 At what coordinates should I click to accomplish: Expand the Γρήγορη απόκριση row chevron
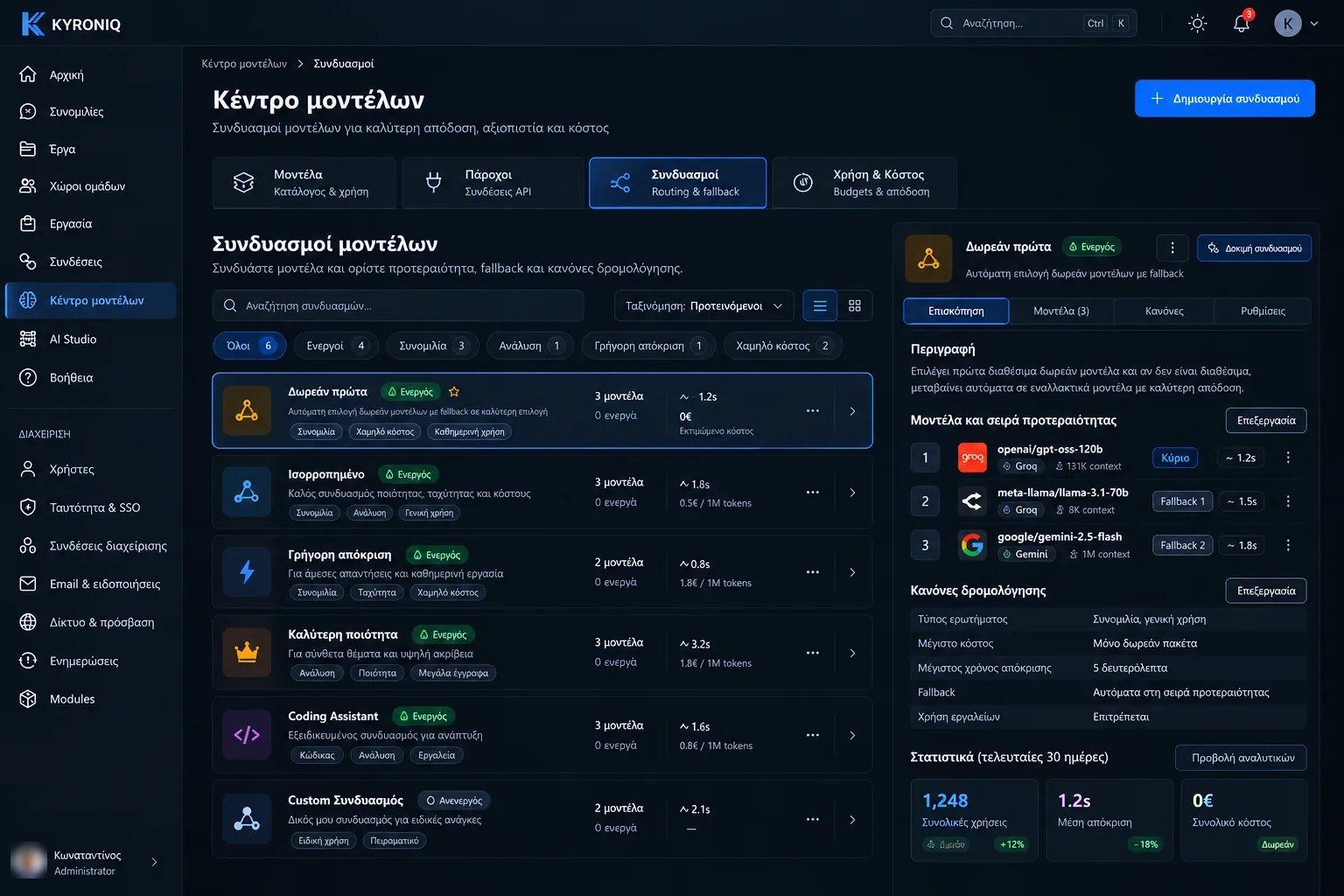click(x=852, y=572)
